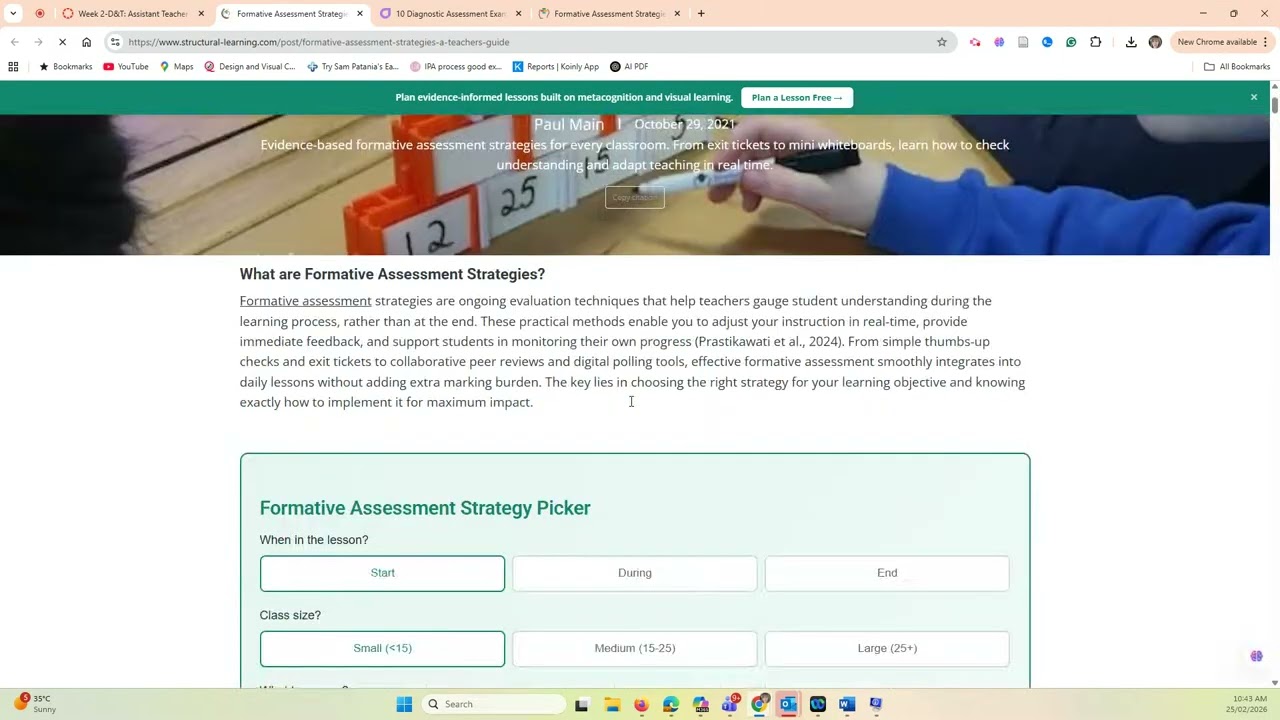This screenshot has width=1280, height=720.
Task: Click the page vertical scrollbar thumb
Action: 1275,105
